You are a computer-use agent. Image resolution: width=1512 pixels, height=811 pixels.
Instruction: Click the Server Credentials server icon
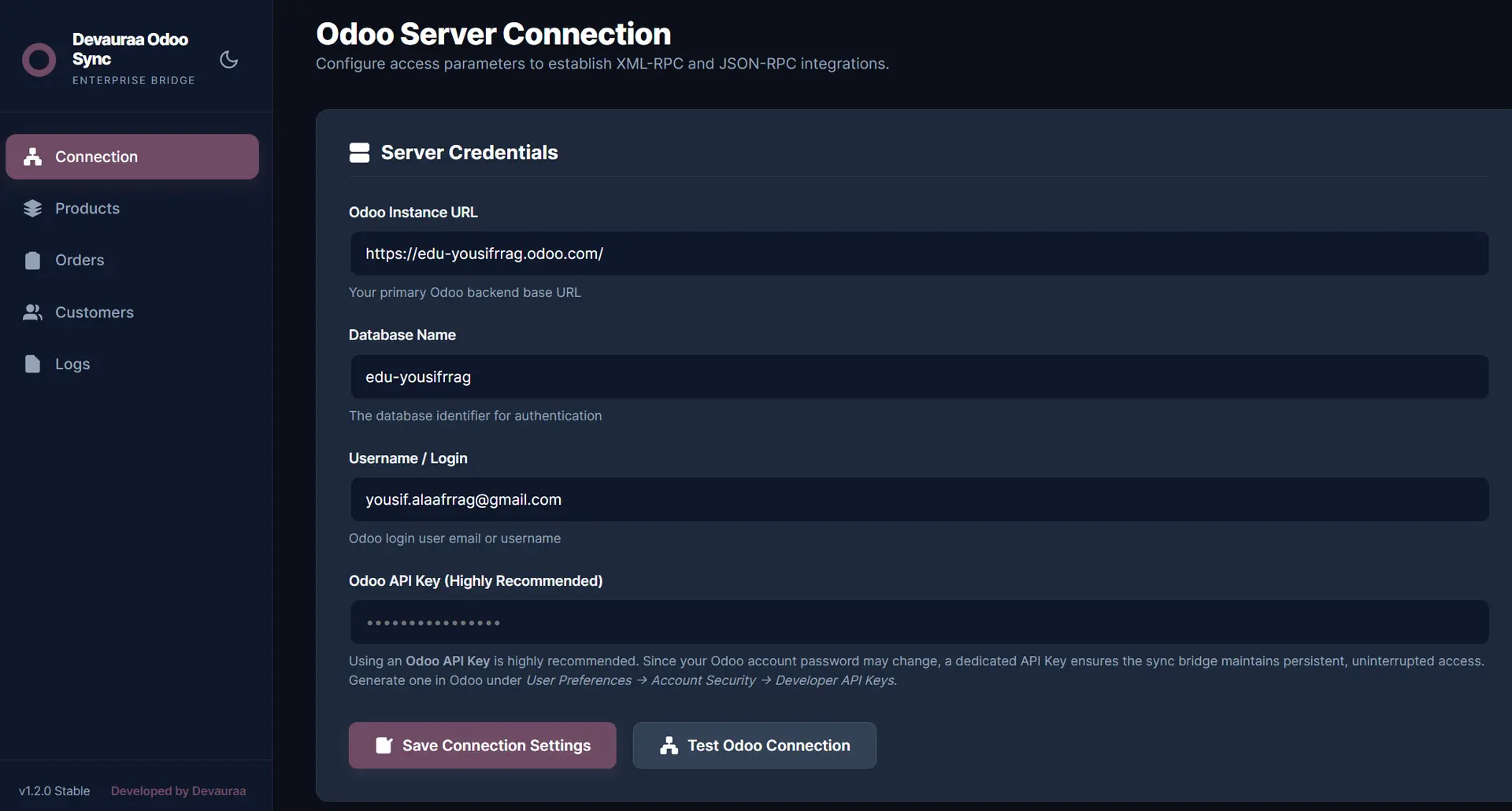[359, 153]
